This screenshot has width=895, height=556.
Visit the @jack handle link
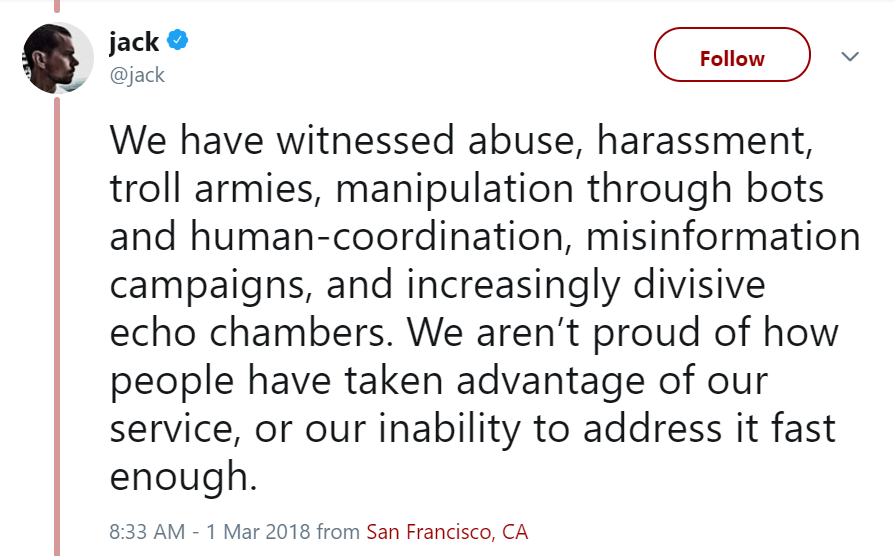coord(137,75)
